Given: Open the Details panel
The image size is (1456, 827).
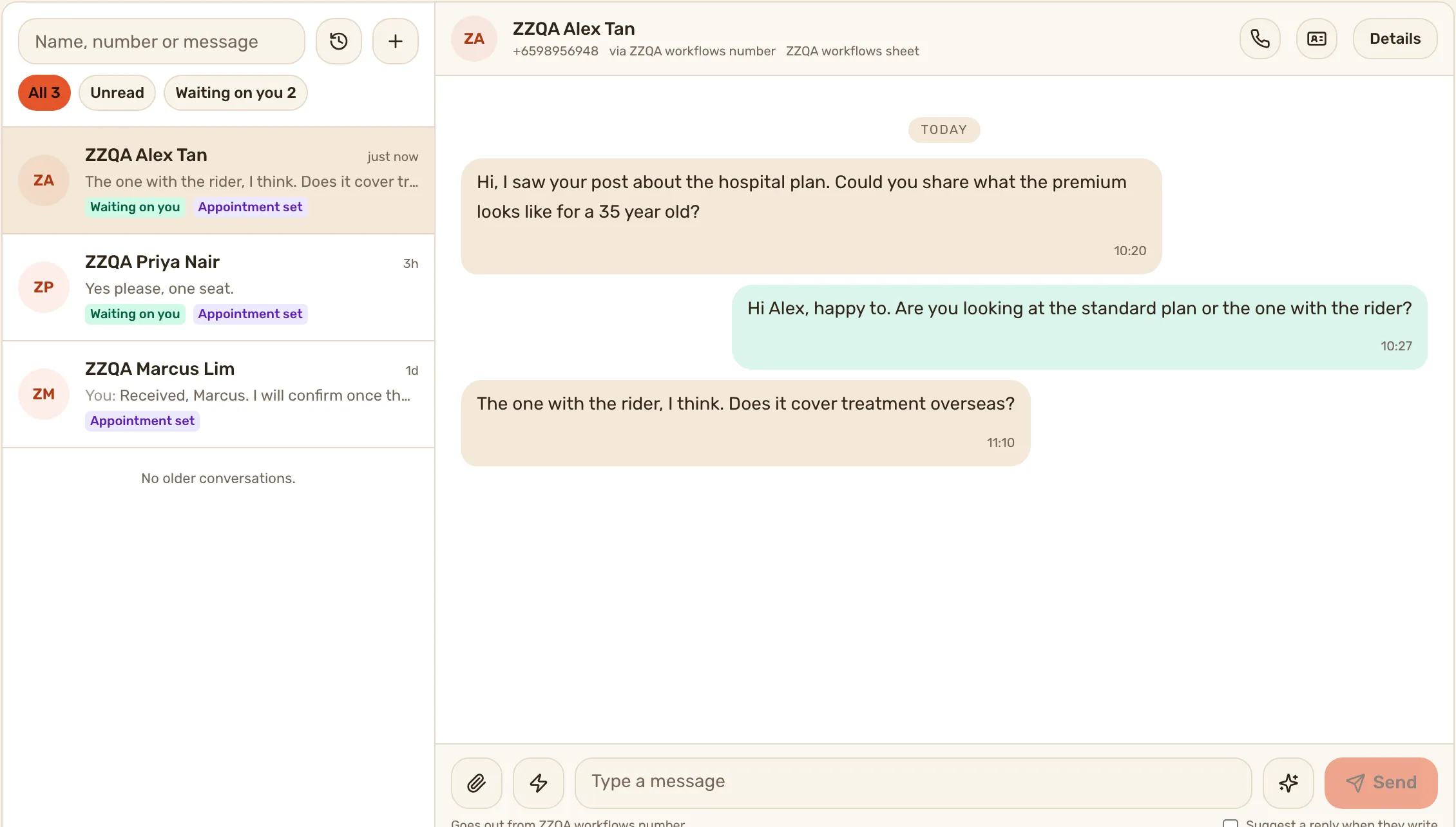Looking at the screenshot, I should (x=1395, y=39).
